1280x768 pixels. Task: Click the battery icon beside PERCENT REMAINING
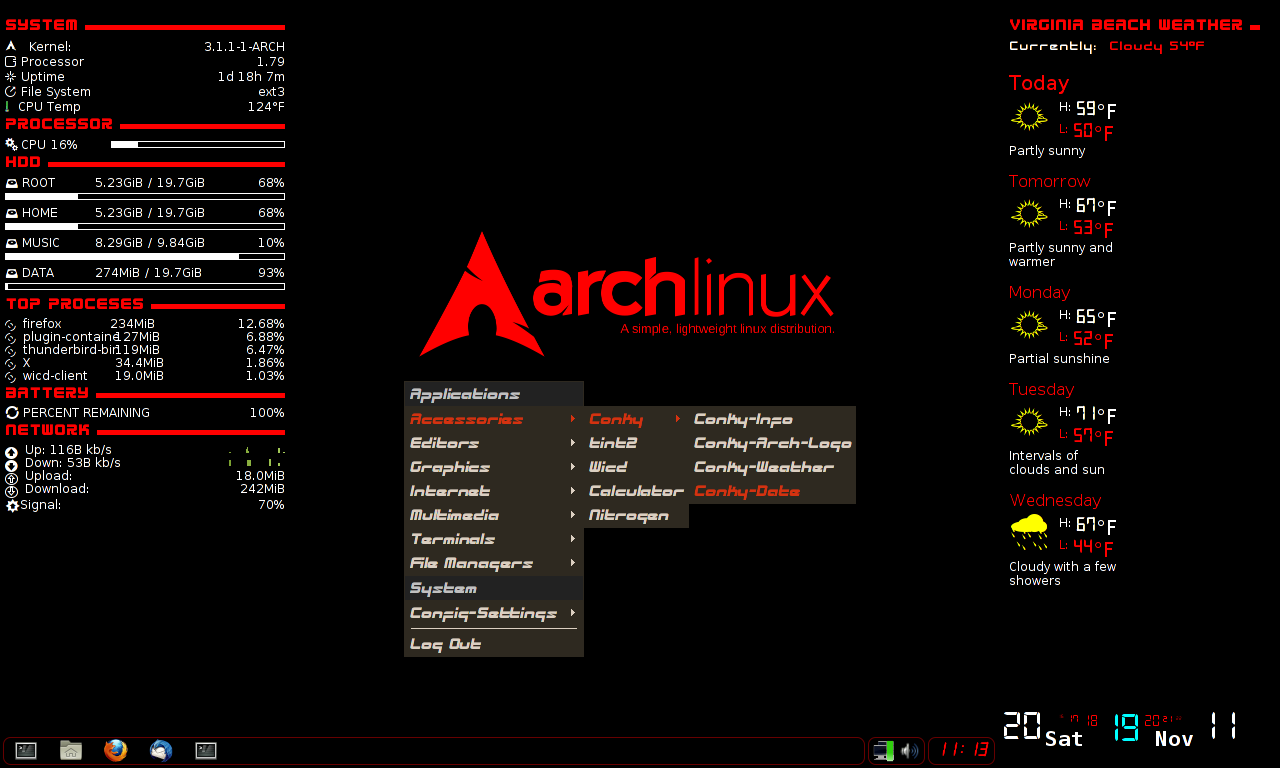click(12, 412)
